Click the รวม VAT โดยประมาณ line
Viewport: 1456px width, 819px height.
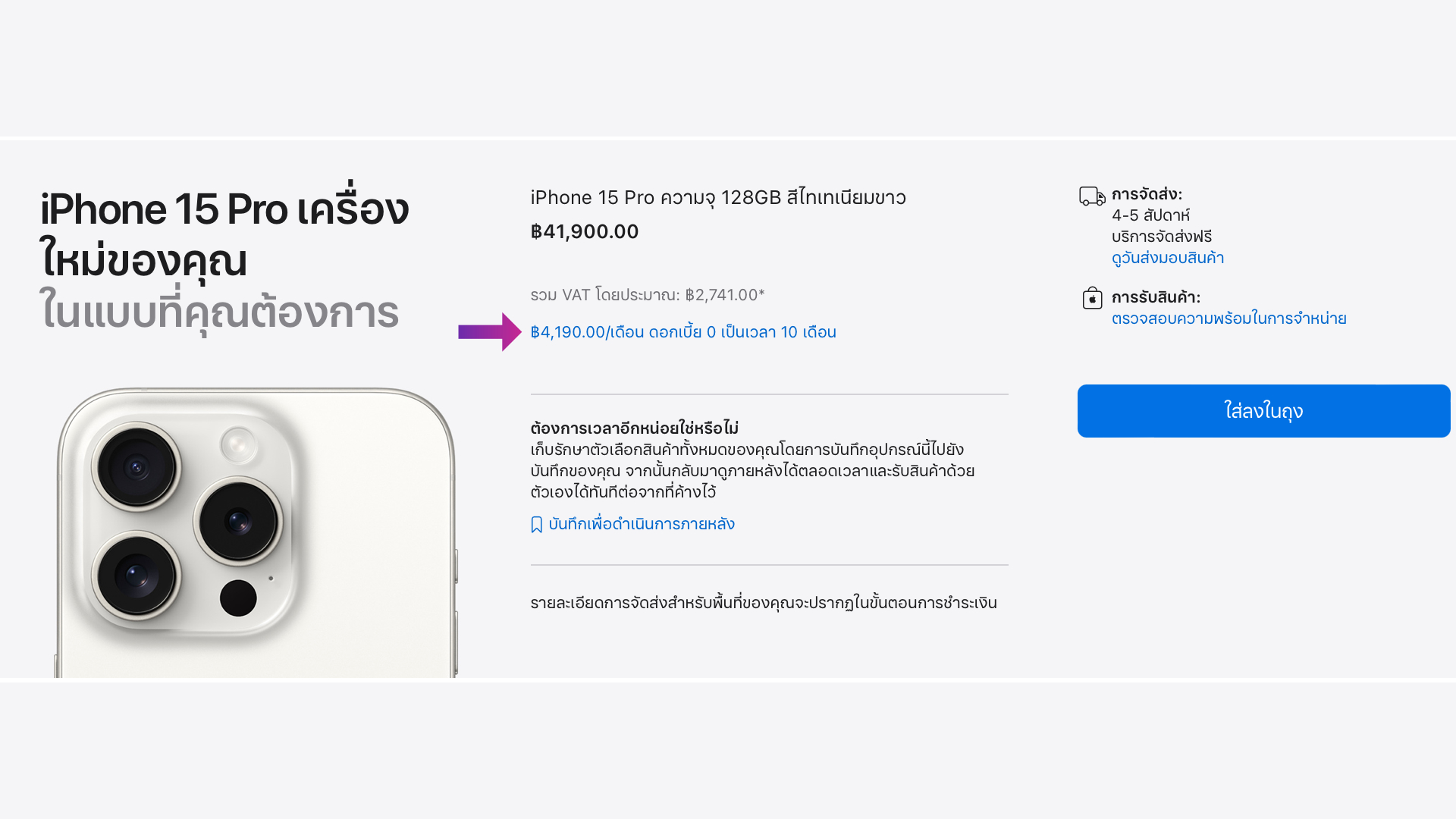(648, 295)
